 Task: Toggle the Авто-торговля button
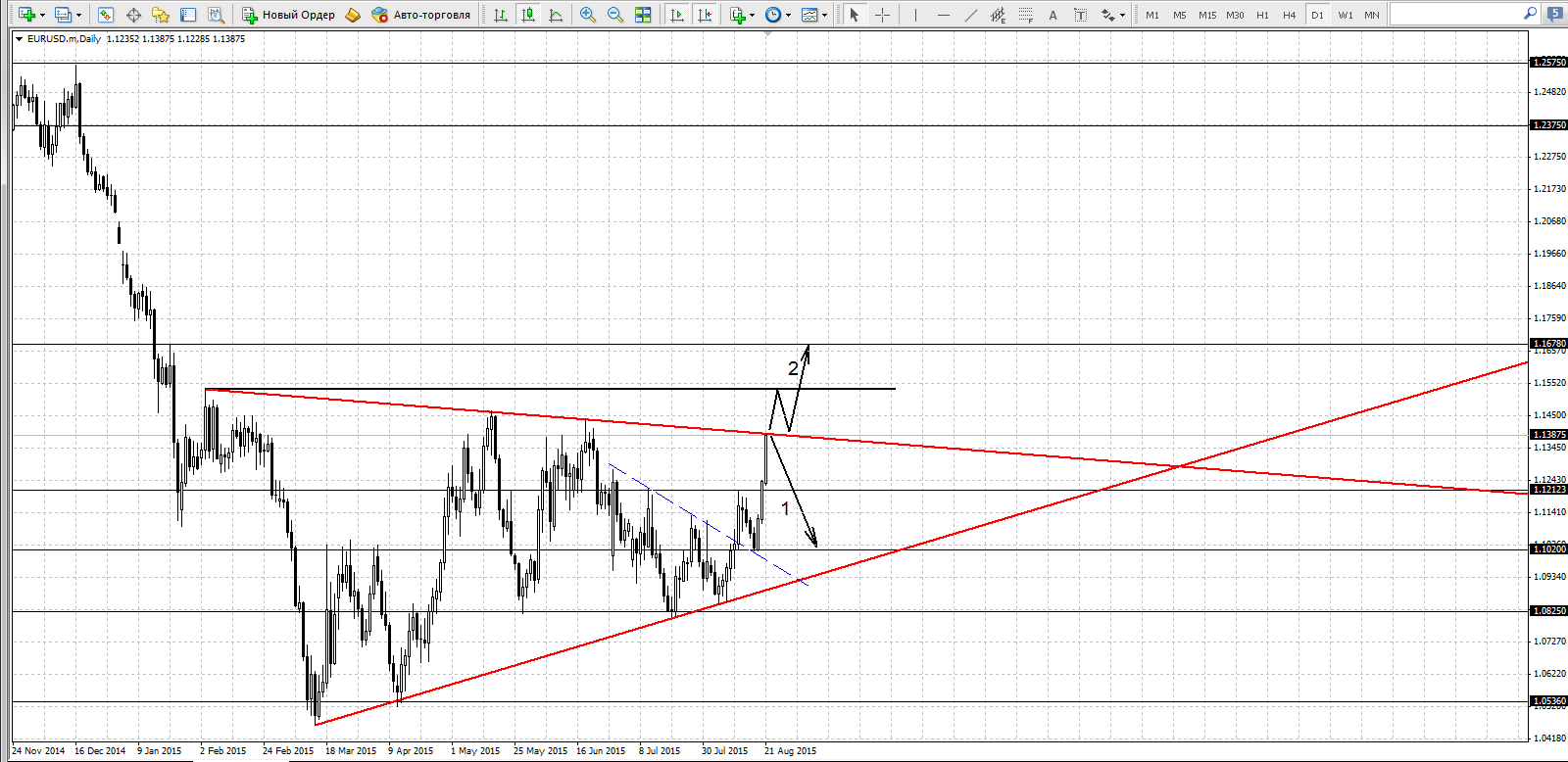coord(421,15)
